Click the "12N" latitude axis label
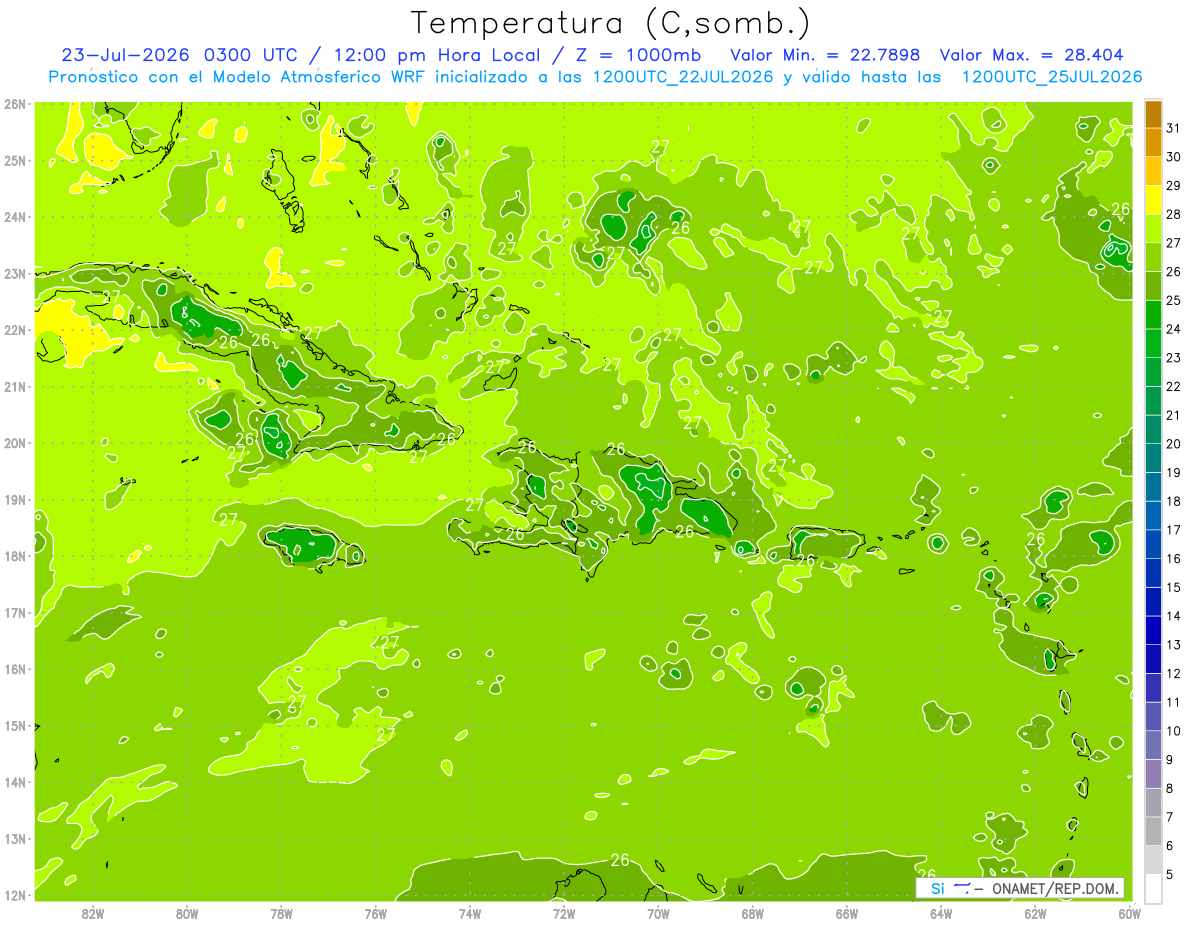This screenshot has width=1200, height=927. point(15,895)
